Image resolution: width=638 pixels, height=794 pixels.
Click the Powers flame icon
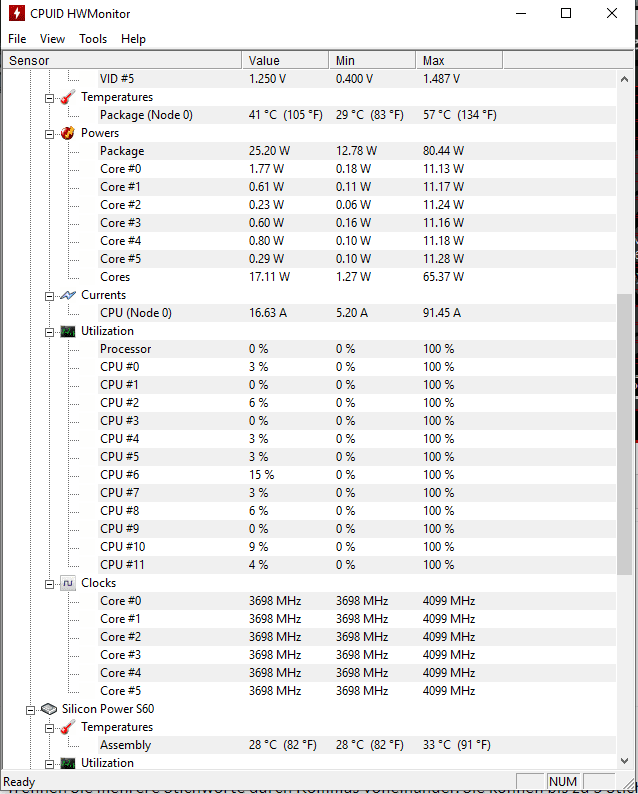68,133
